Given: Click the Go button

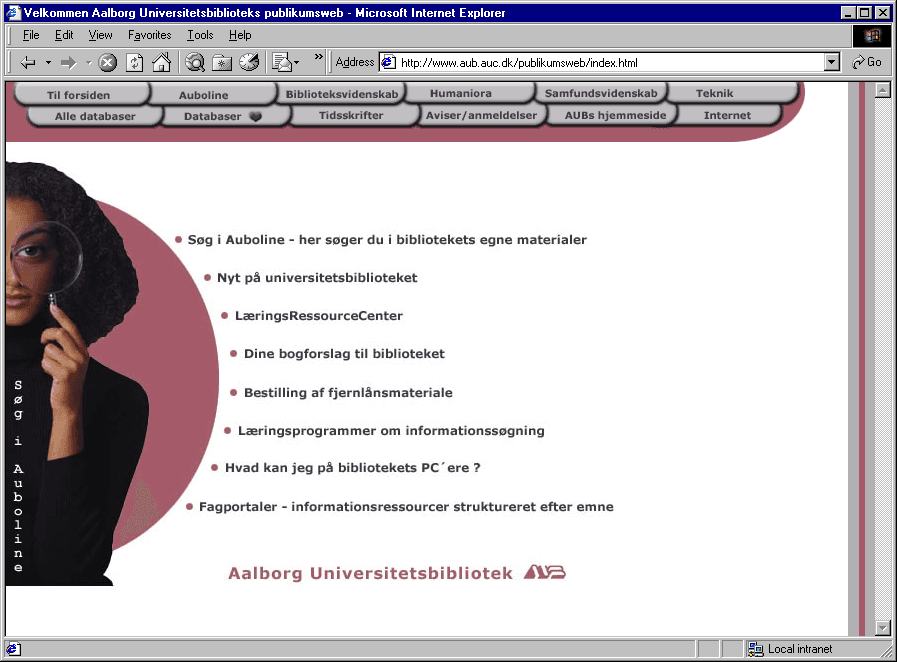Looking at the screenshot, I should [x=867, y=62].
